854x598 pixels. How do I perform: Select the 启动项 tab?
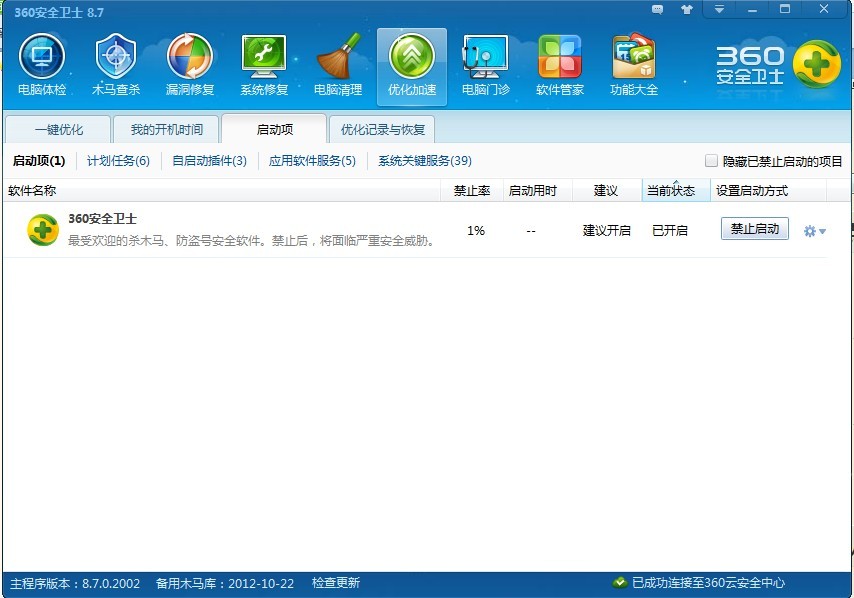(274, 130)
